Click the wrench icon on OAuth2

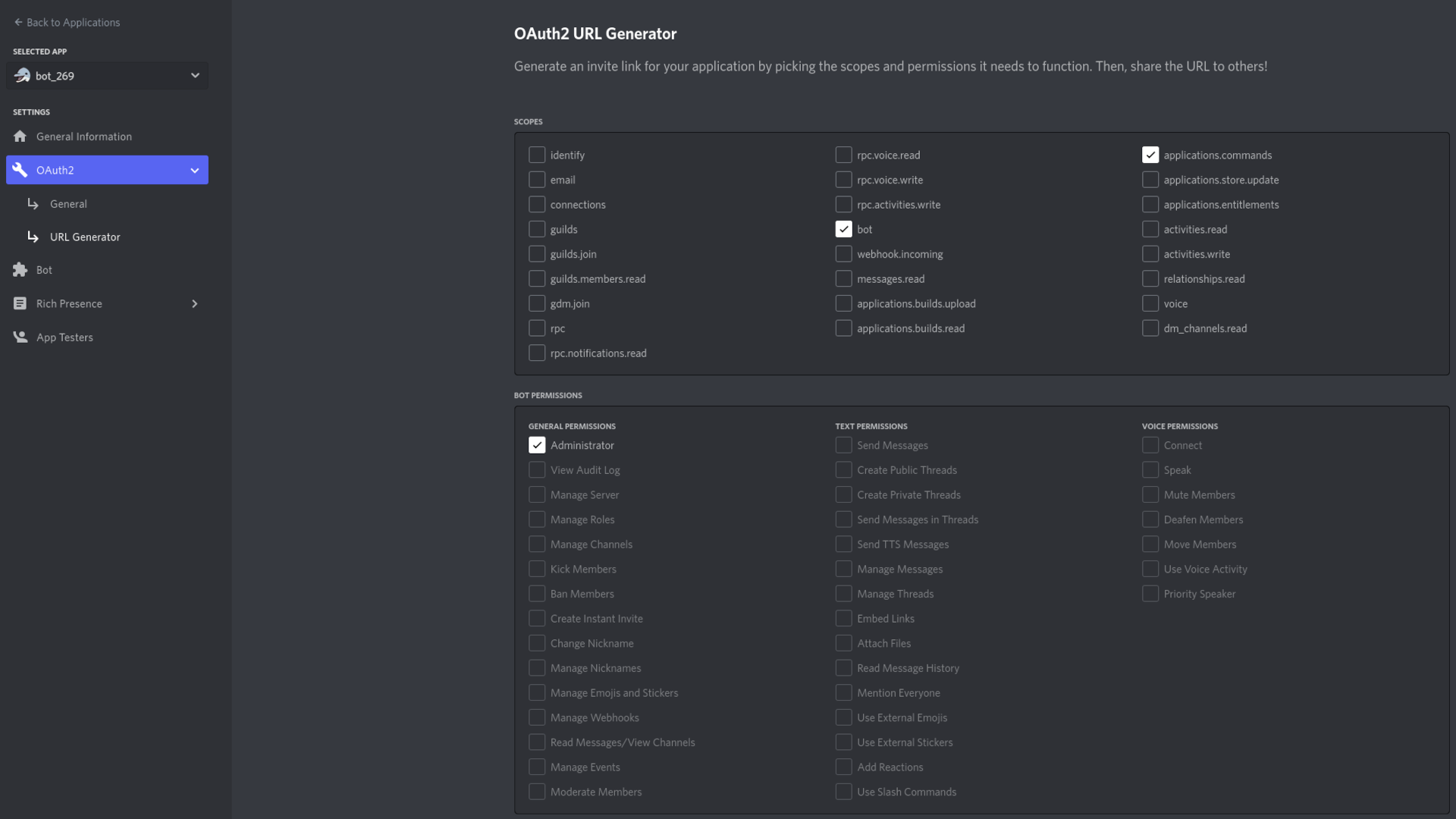[x=20, y=170]
